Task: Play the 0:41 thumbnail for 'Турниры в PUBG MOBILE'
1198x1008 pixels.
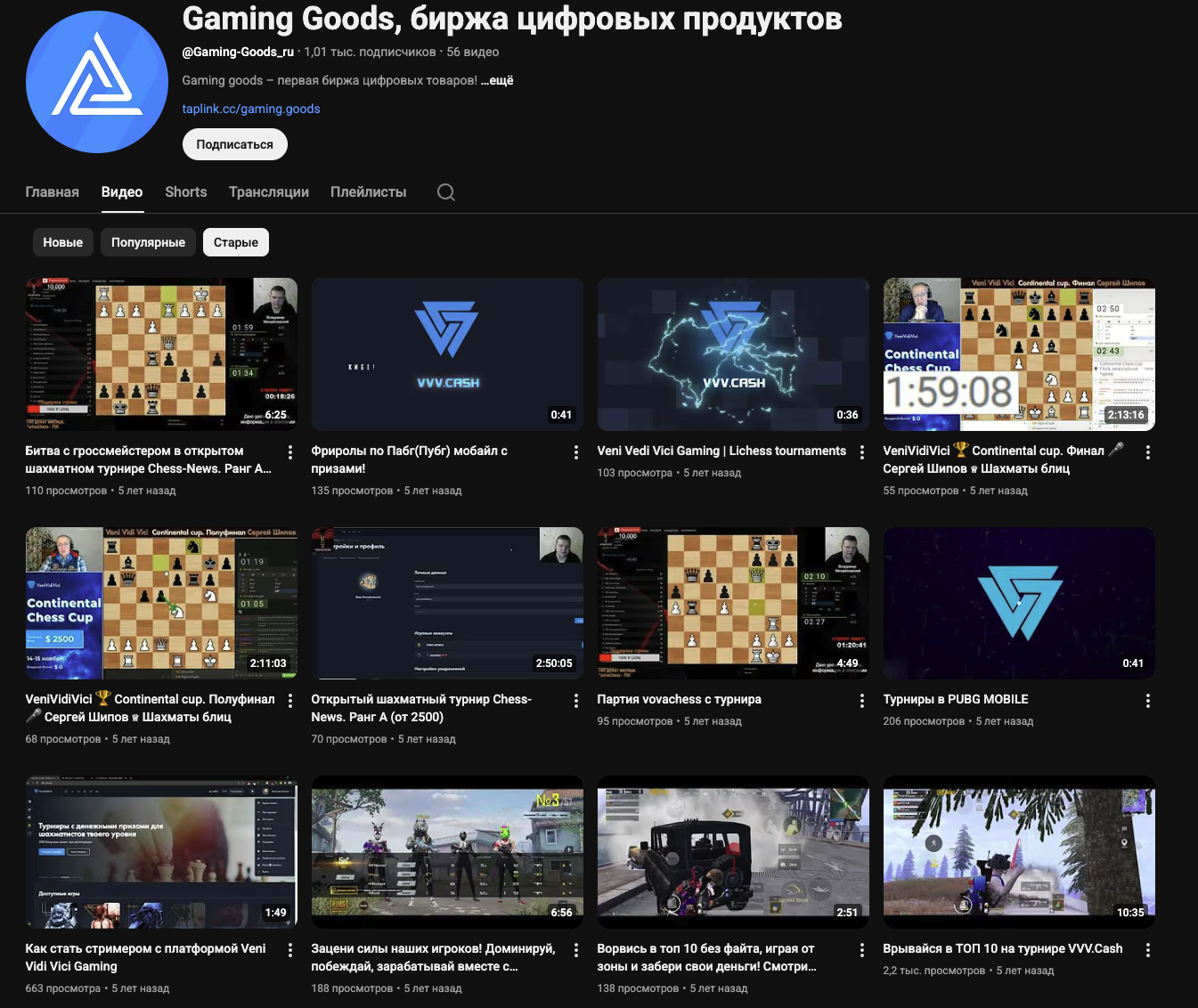Action: pyautogui.click(x=1019, y=603)
